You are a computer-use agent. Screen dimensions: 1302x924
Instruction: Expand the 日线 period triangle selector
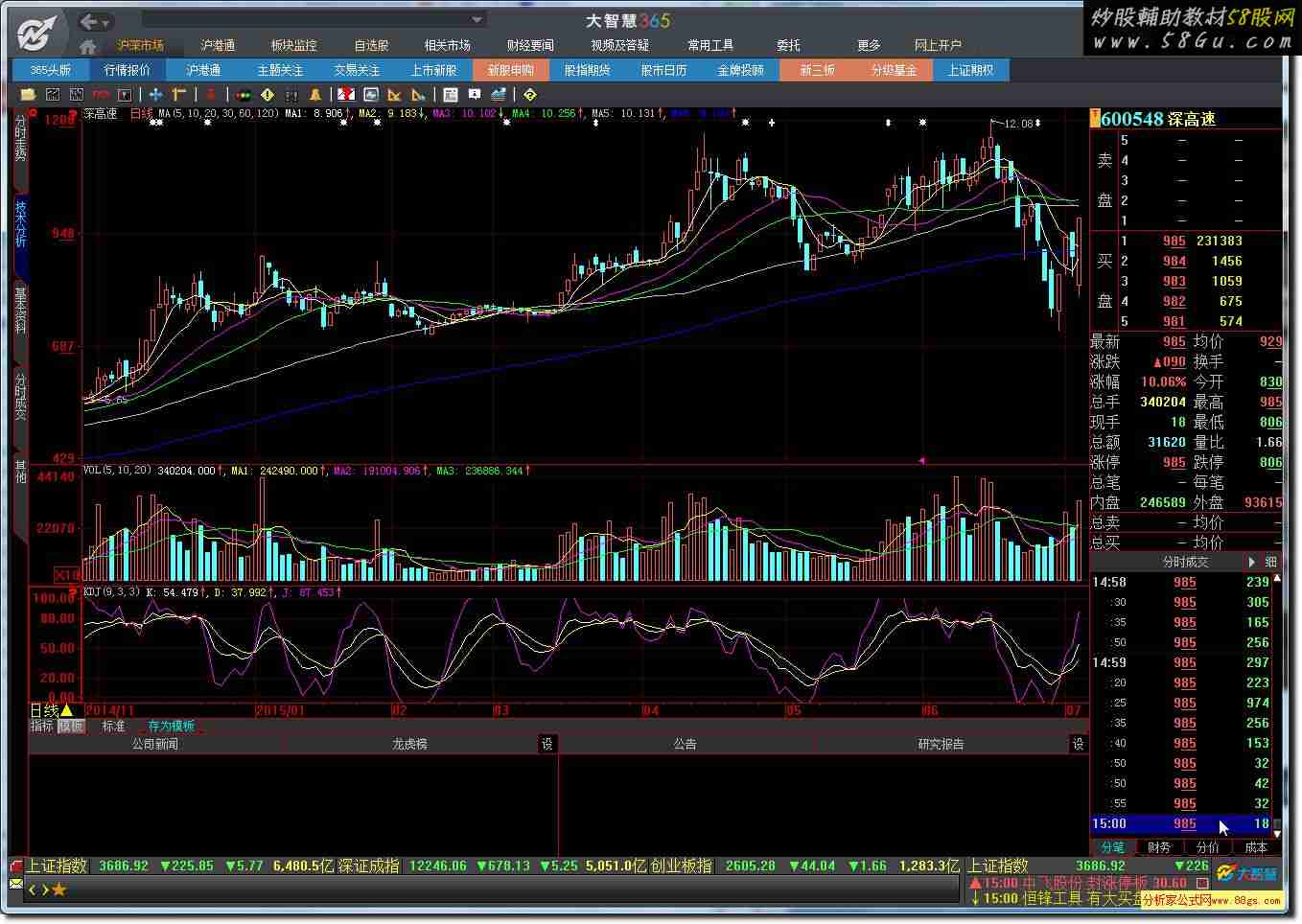click(67, 711)
